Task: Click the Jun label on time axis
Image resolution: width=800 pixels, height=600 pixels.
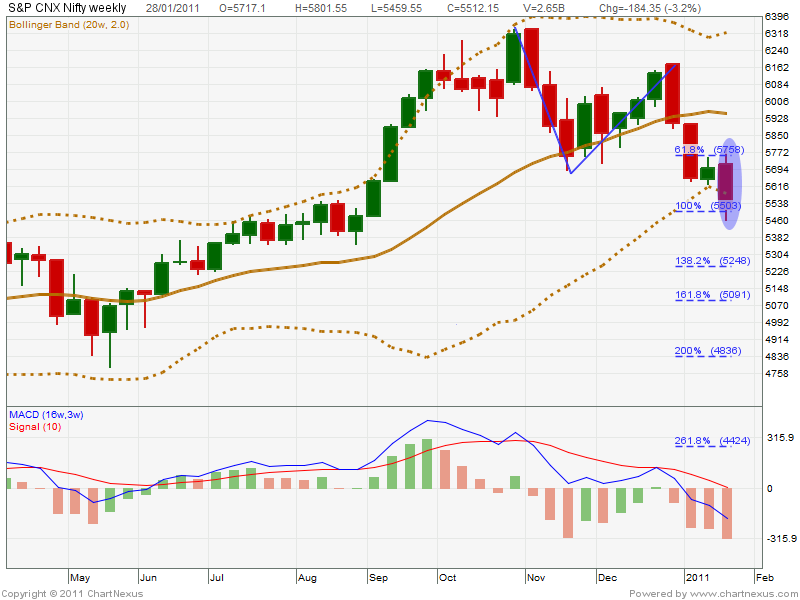Action: click(x=148, y=578)
